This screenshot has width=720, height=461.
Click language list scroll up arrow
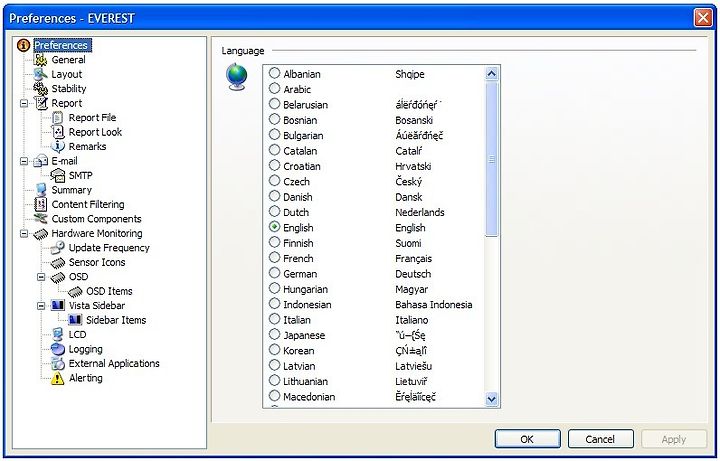(x=491, y=73)
